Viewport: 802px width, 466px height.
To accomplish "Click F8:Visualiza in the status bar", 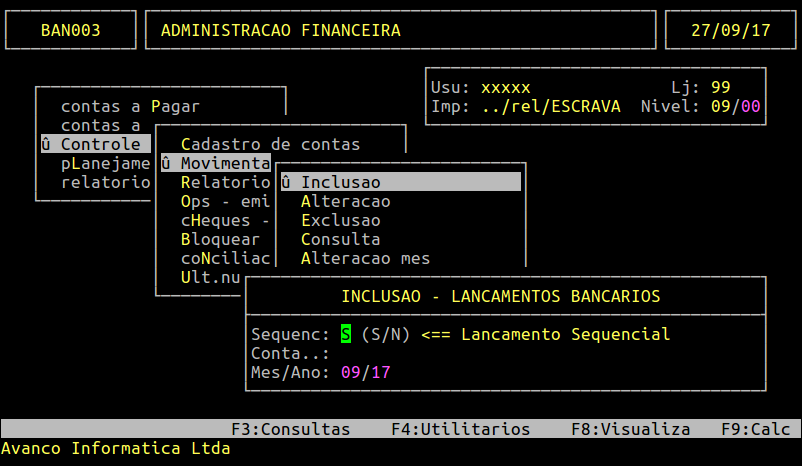I will [630, 429].
